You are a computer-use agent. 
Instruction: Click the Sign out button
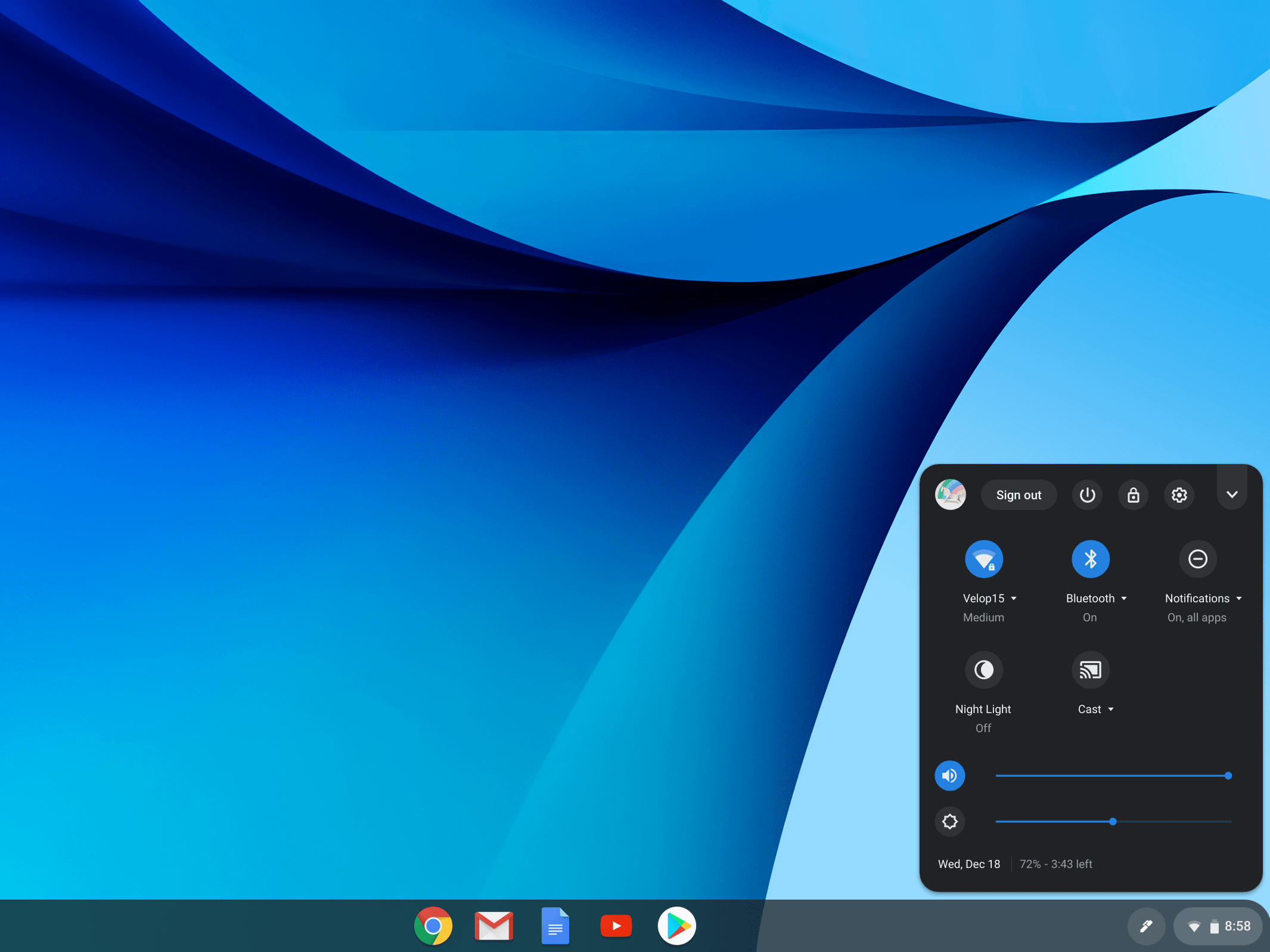click(1019, 495)
